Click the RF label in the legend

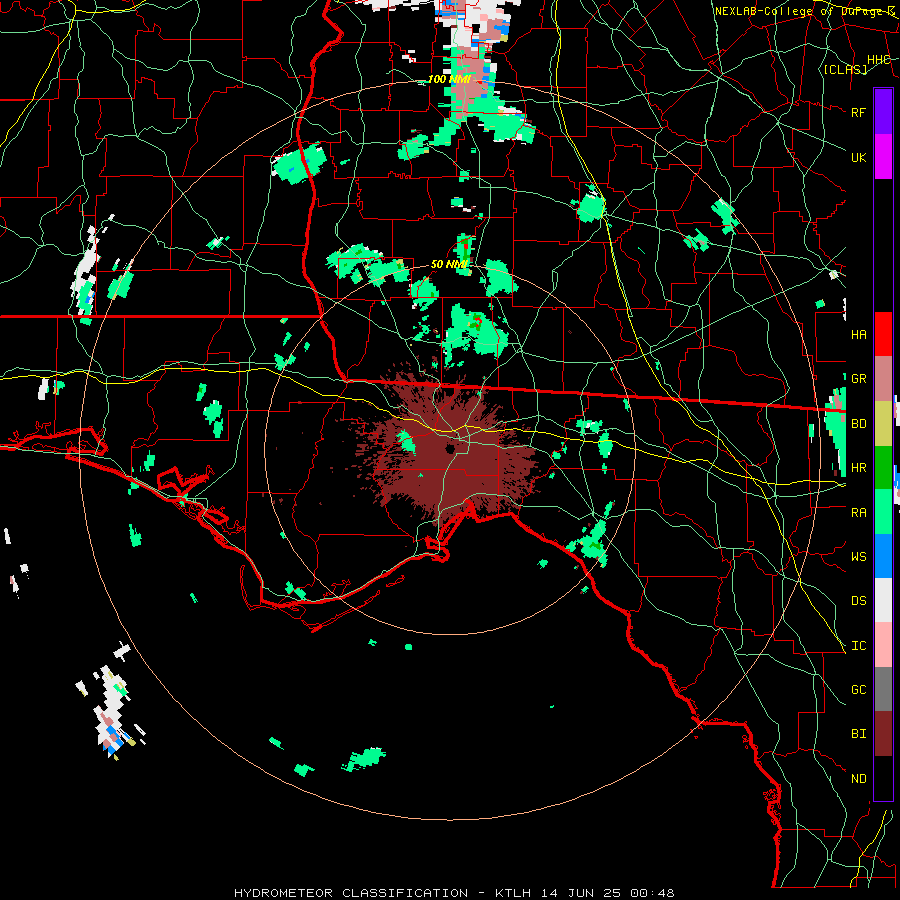pyautogui.click(x=858, y=112)
